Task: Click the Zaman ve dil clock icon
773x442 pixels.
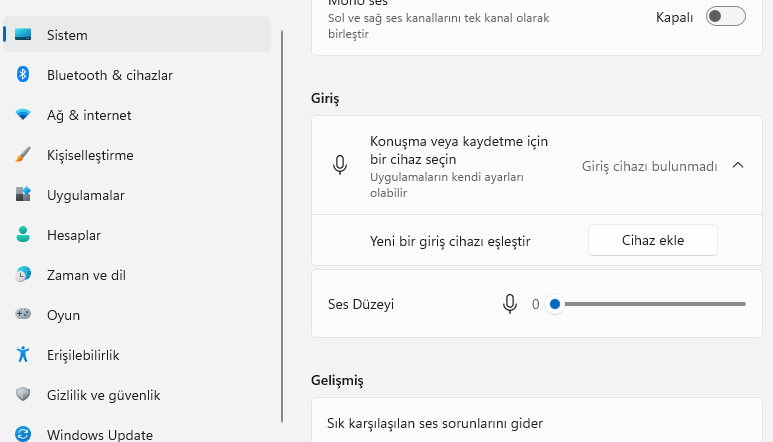Action: point(23,275)
